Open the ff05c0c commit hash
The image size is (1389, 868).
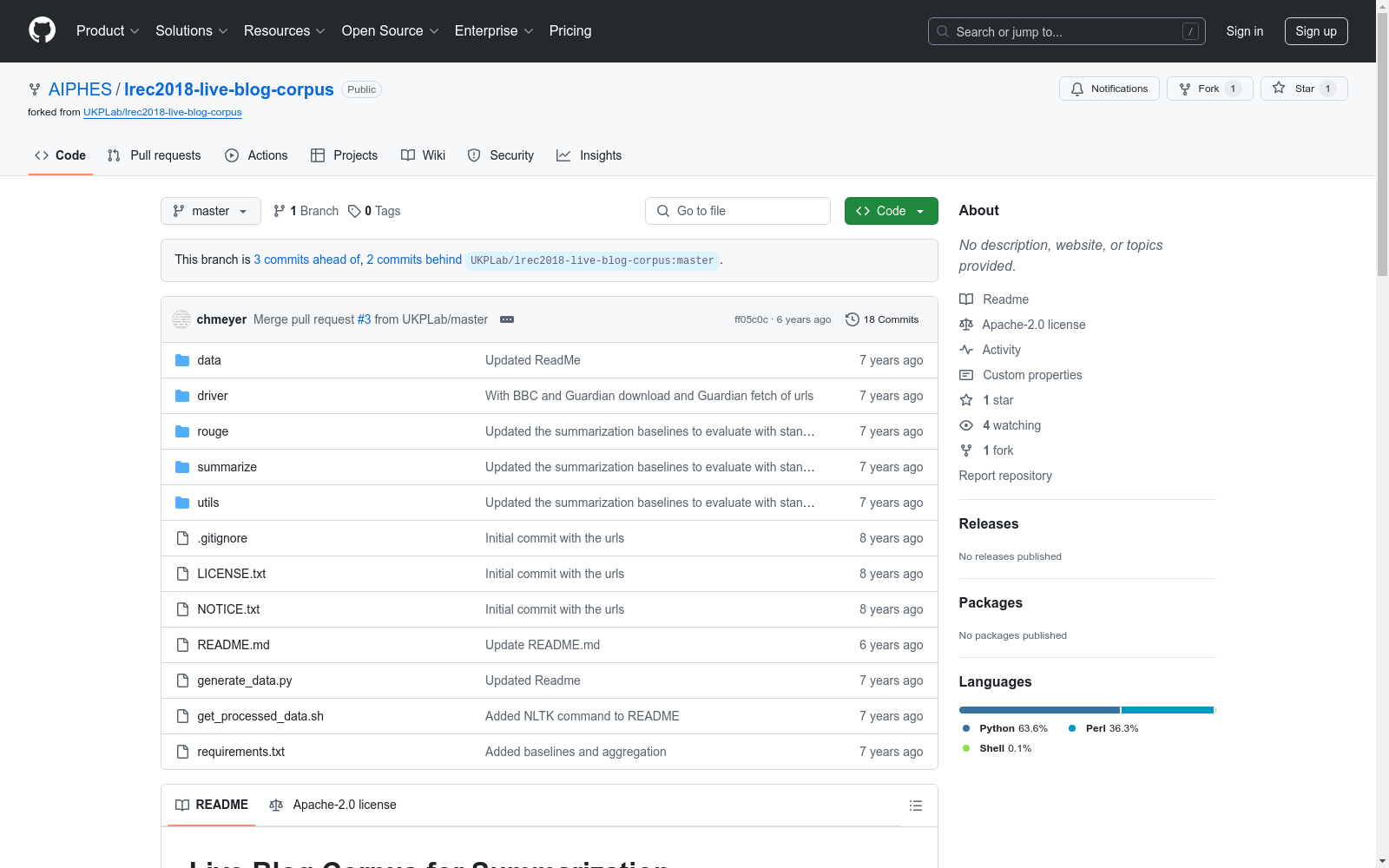(x=751, y=319)
